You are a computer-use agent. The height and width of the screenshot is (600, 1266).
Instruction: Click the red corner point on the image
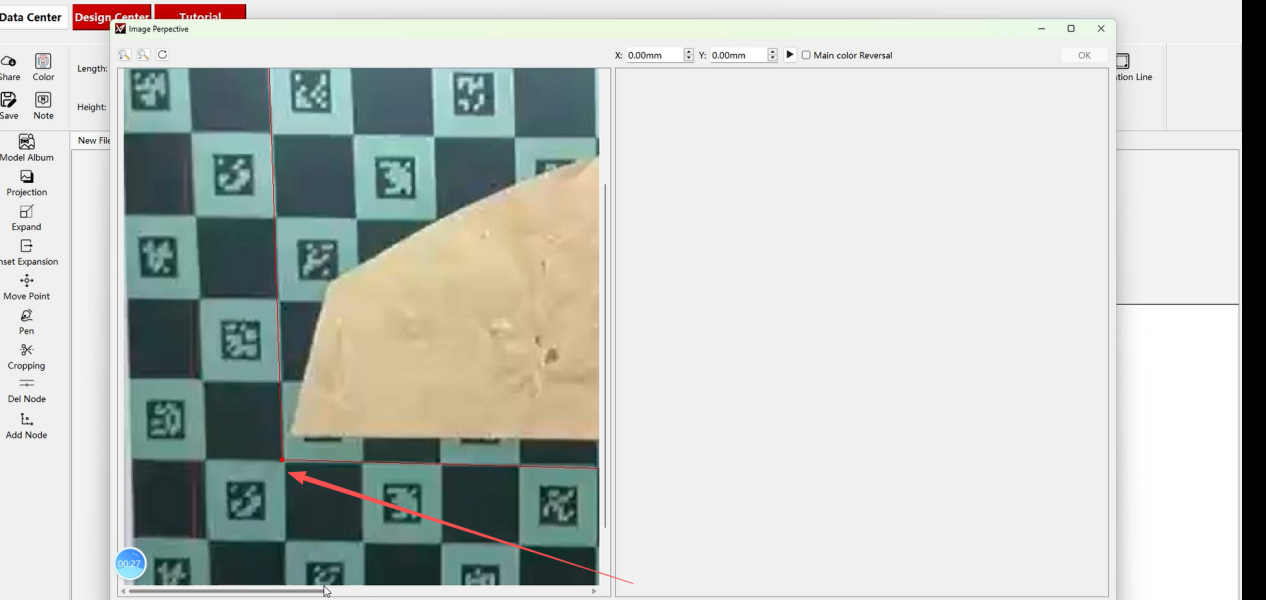coord(283,460)
